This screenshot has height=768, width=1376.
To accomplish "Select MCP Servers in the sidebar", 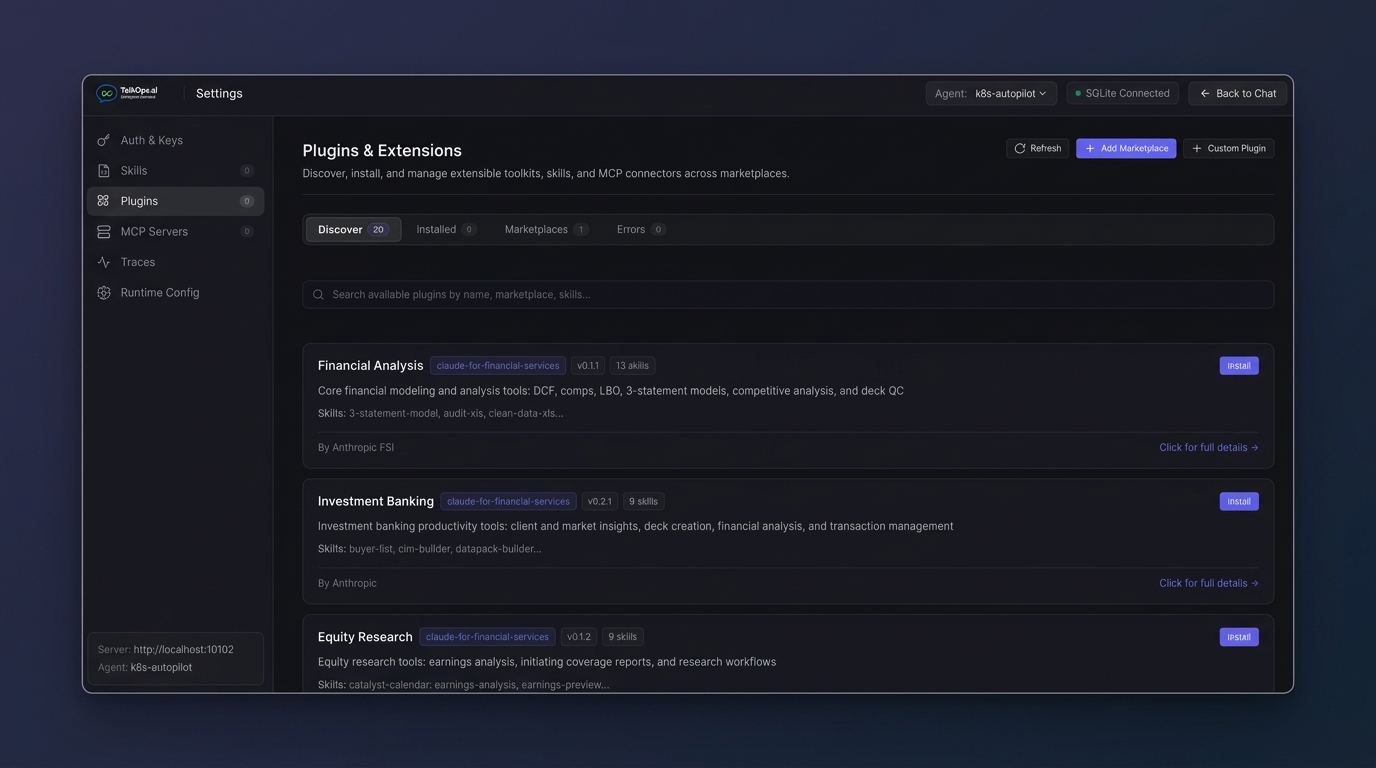I will pos(175,232).
